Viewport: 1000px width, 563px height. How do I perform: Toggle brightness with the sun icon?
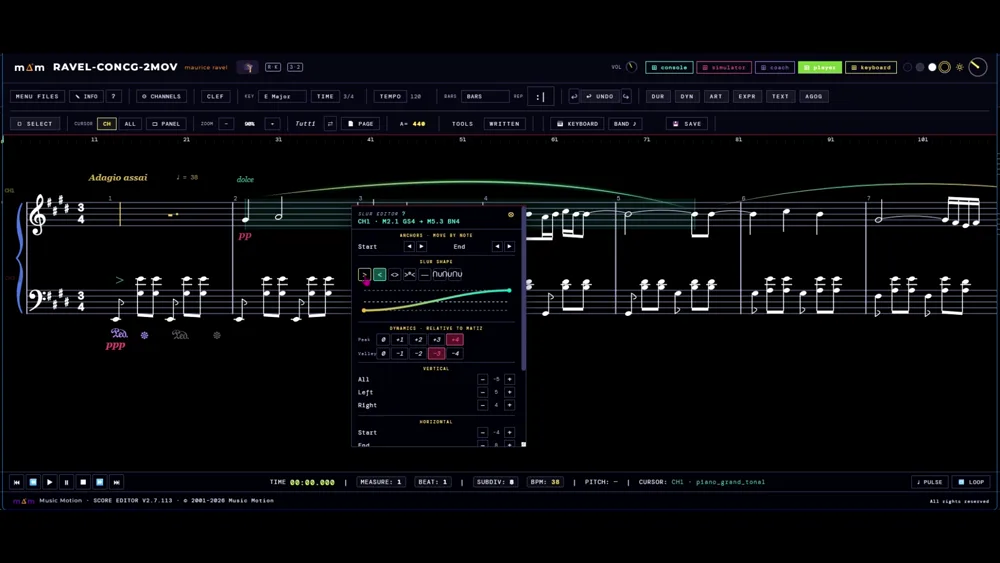pos(959,67)
